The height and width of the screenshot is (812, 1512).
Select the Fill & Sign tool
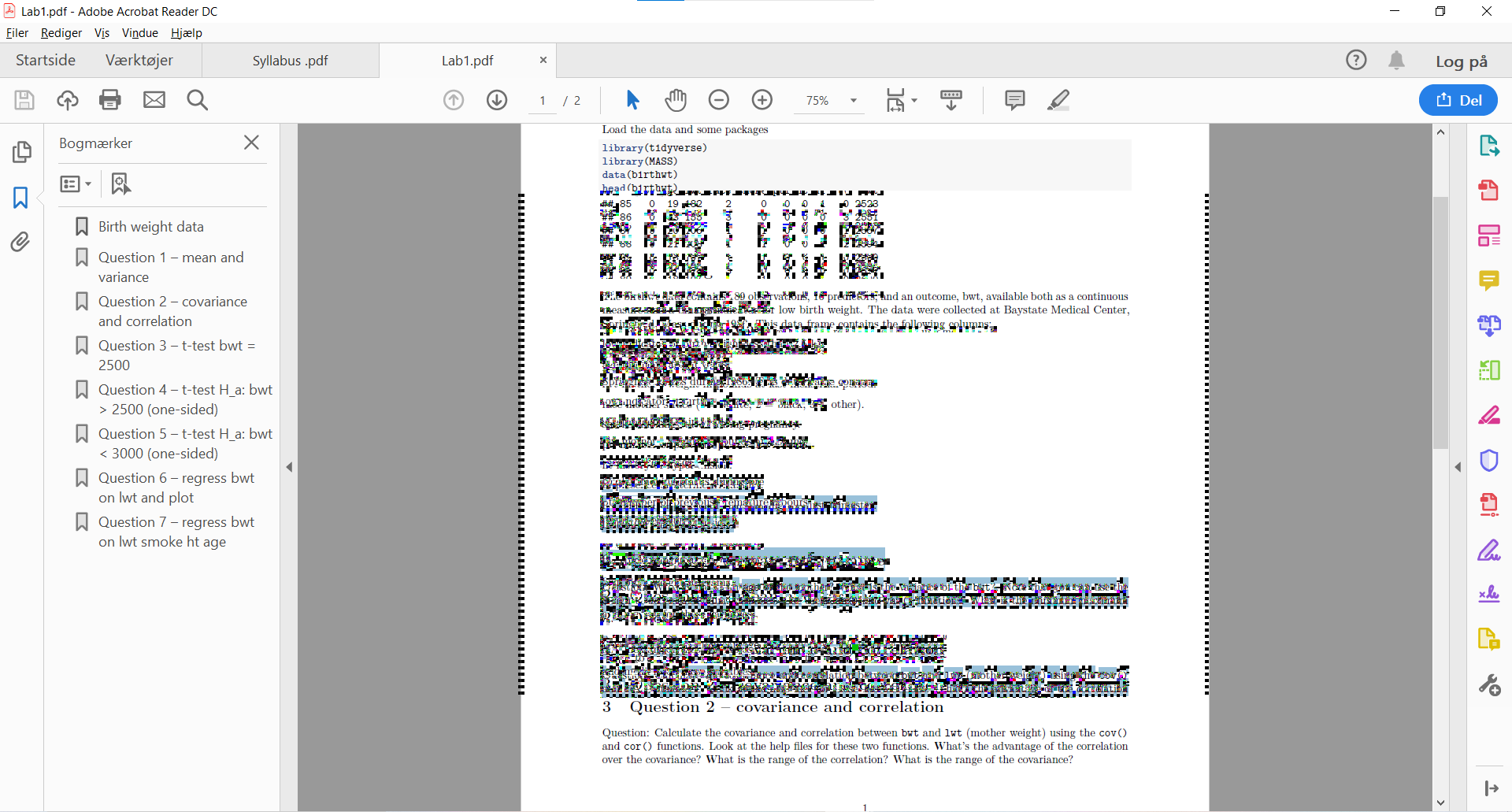tap(1489, 550)
